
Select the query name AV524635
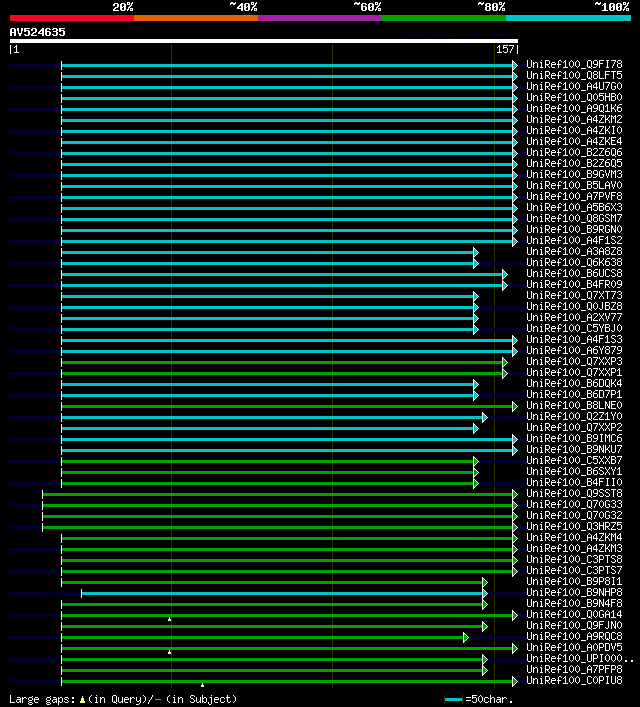[37, 32]
